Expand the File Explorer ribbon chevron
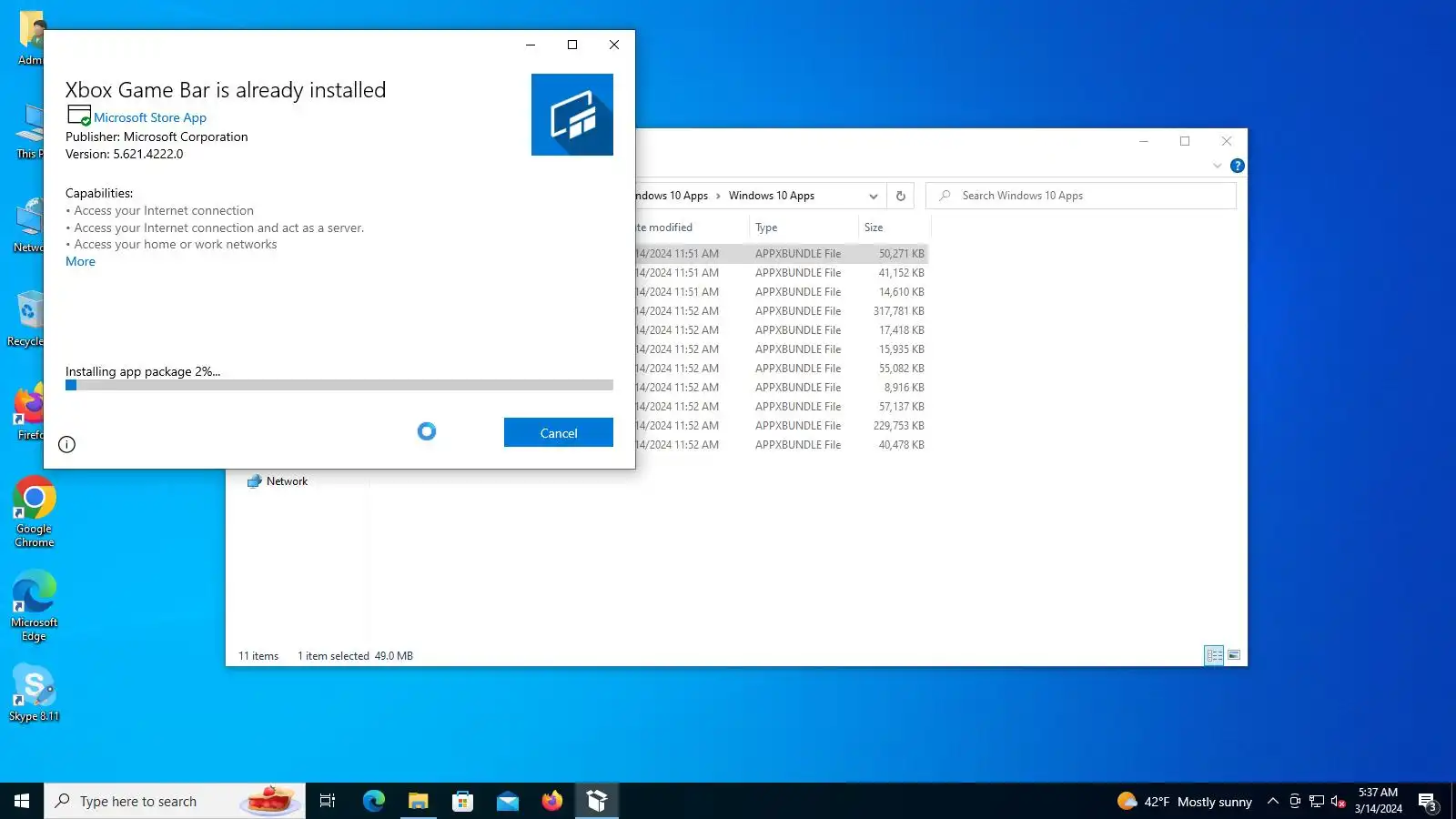Viewport: 1456px width, 819px height. [x=1218, y=166]
